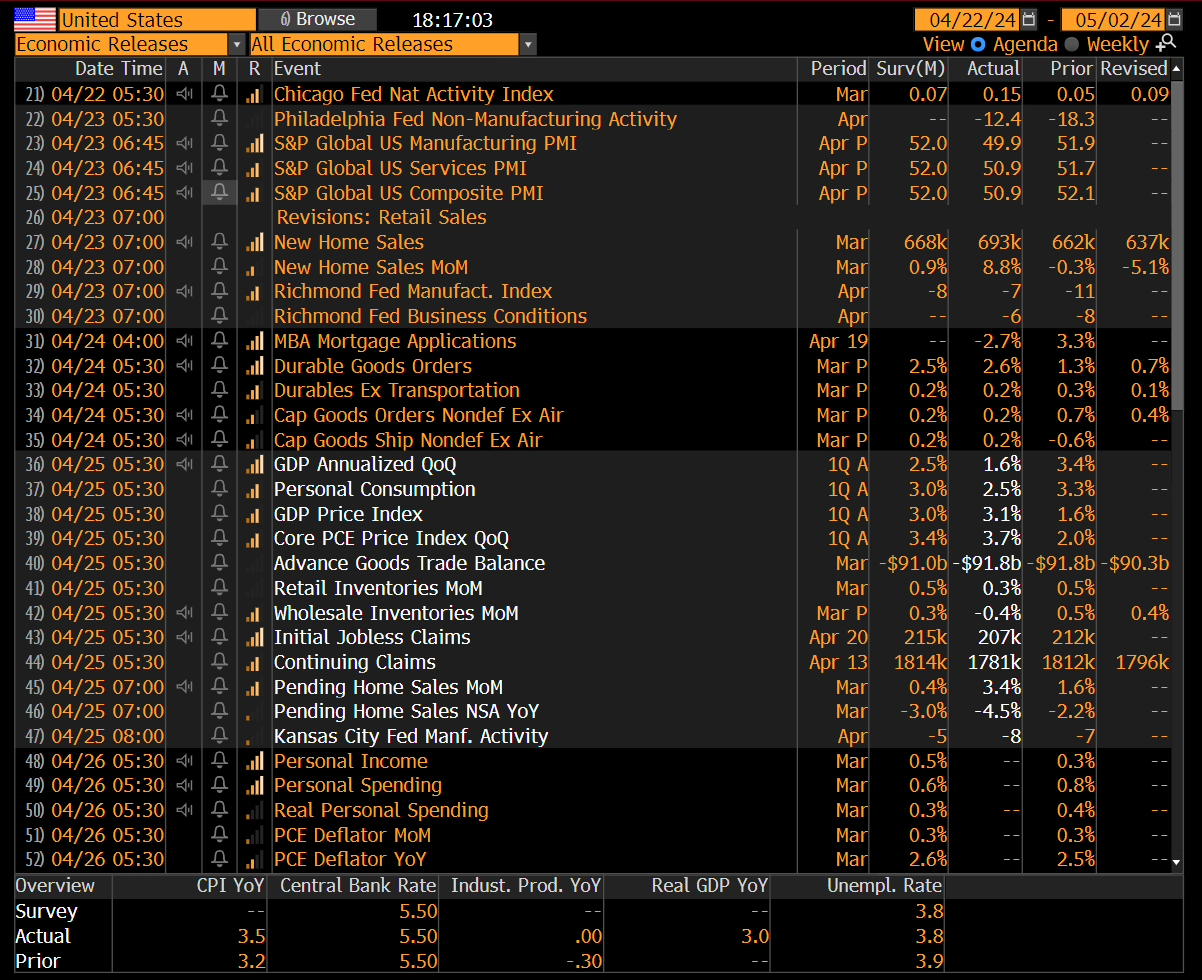Image resolution: width=1202 pixels, height=980 pixels.
Task: Click the relevance bars icon for Durable Goods Orders
Action: [255, 366]
